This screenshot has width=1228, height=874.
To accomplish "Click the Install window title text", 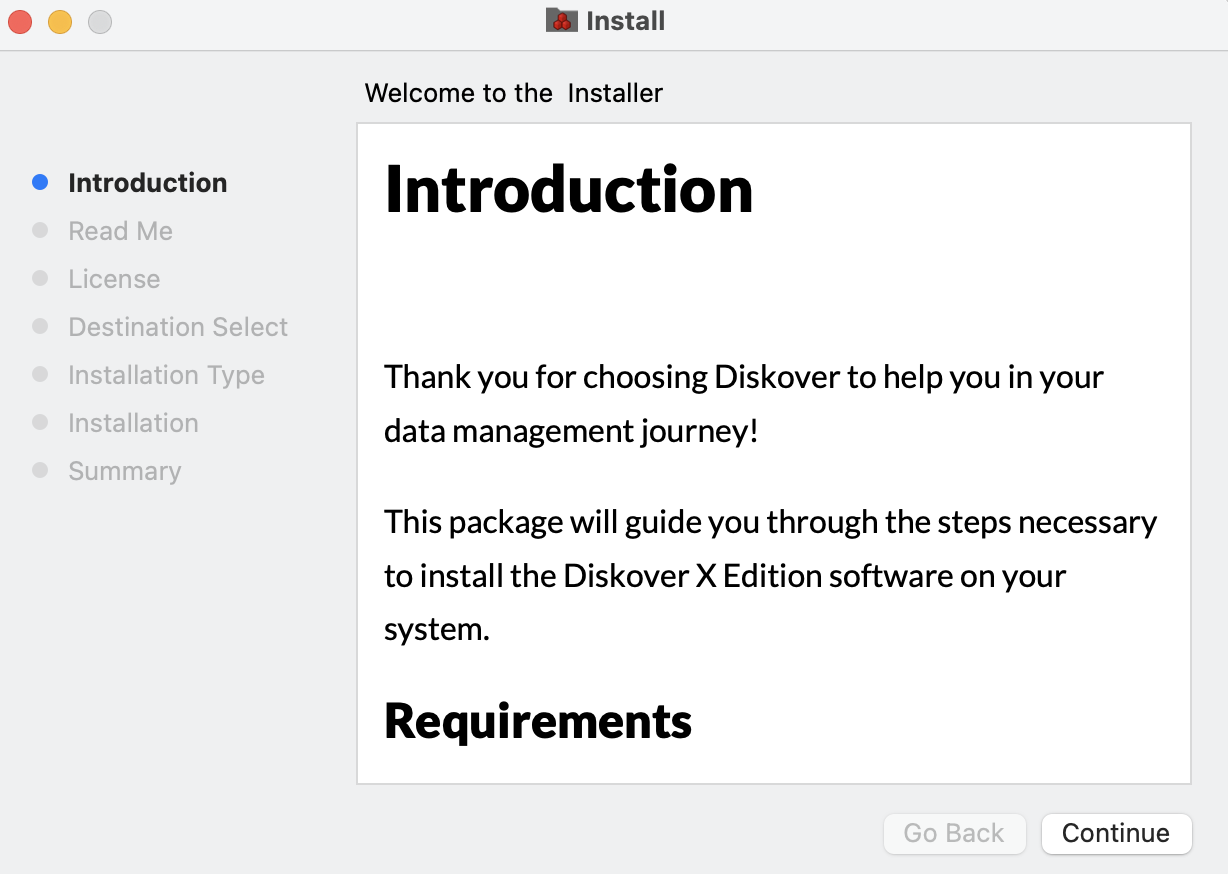I will (625, 21).
